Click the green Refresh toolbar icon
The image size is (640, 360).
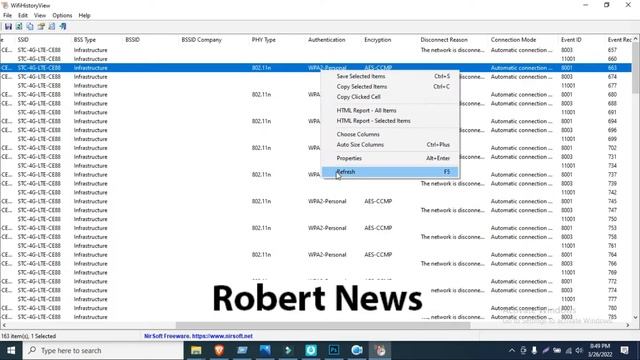coord(19,27)
